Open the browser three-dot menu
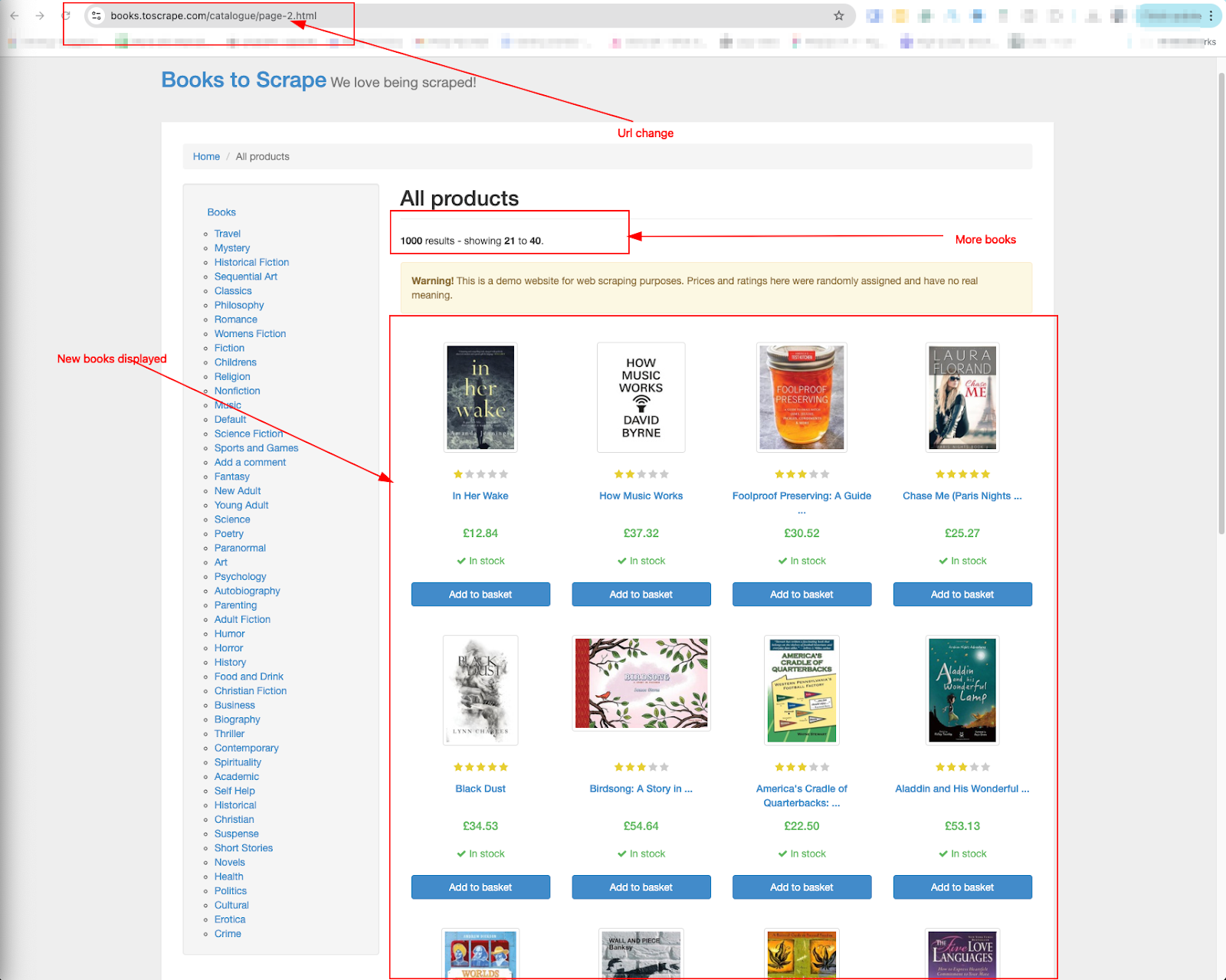The height and width of the screenshot is (980, 1226). 1211,15
